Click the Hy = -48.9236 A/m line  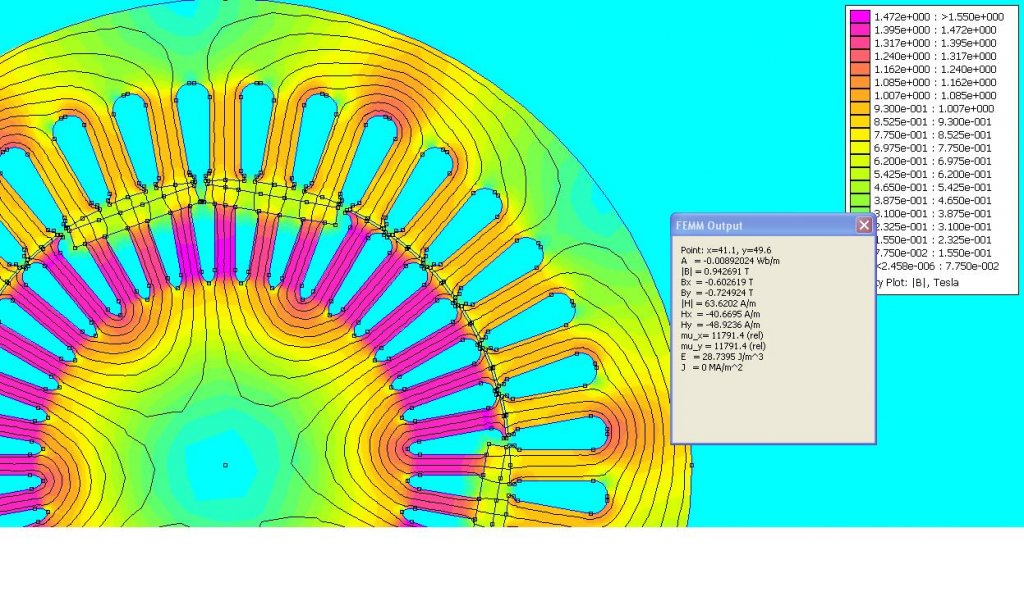point(720,325)
